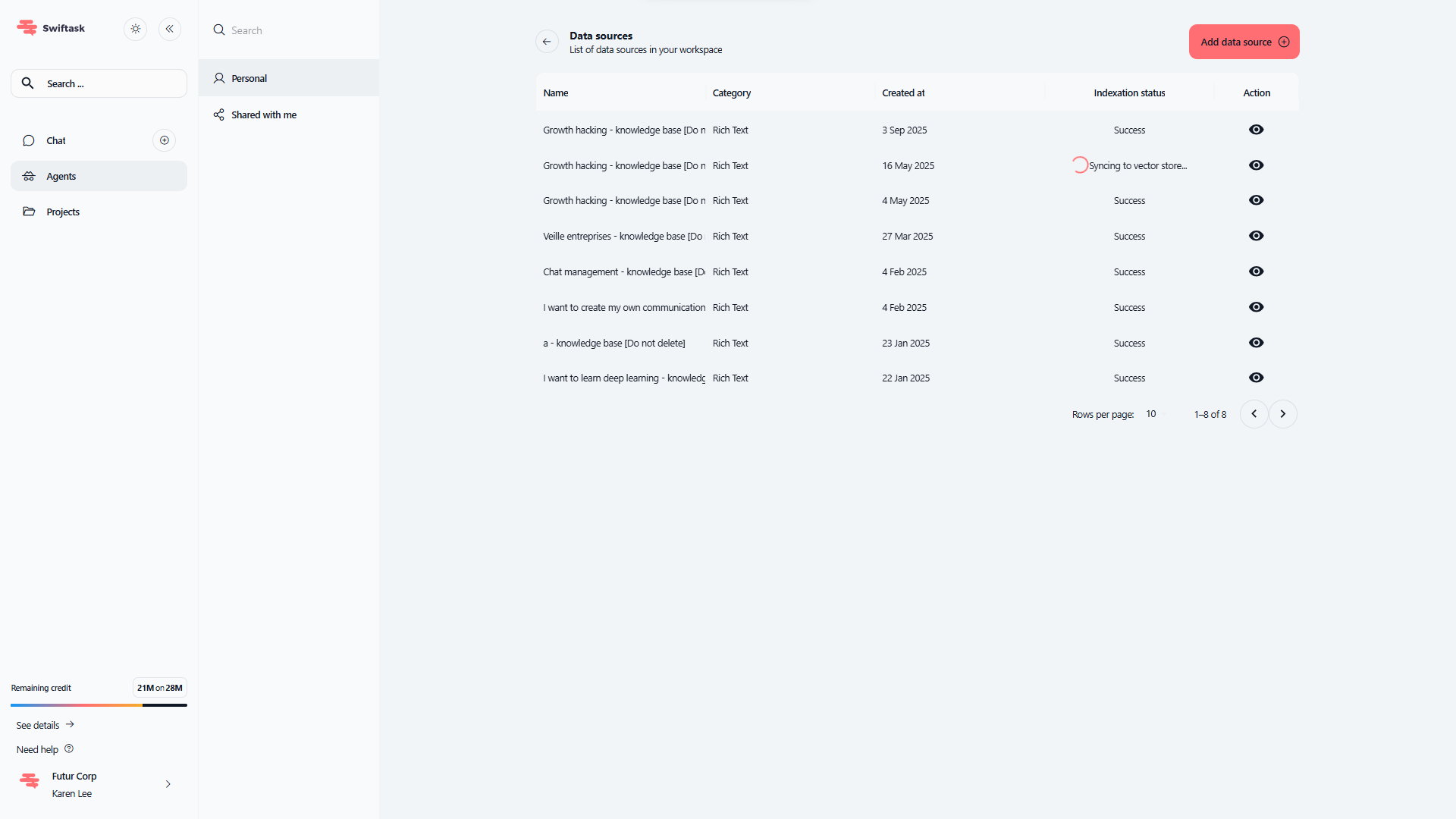The image size is (1456, 819).
Task: Click Add data source button
Action: tap(1244, 42)
